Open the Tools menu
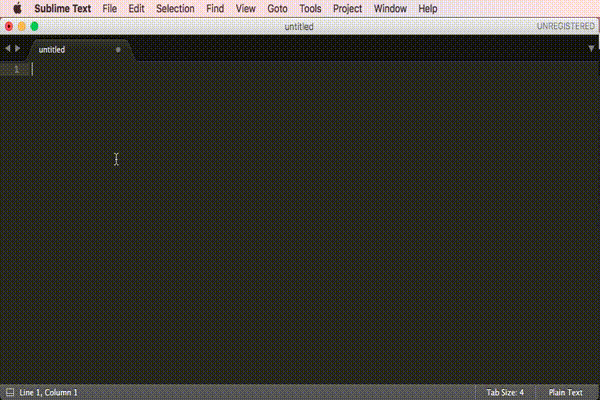600x400 pixels. [x=310, y=8]
